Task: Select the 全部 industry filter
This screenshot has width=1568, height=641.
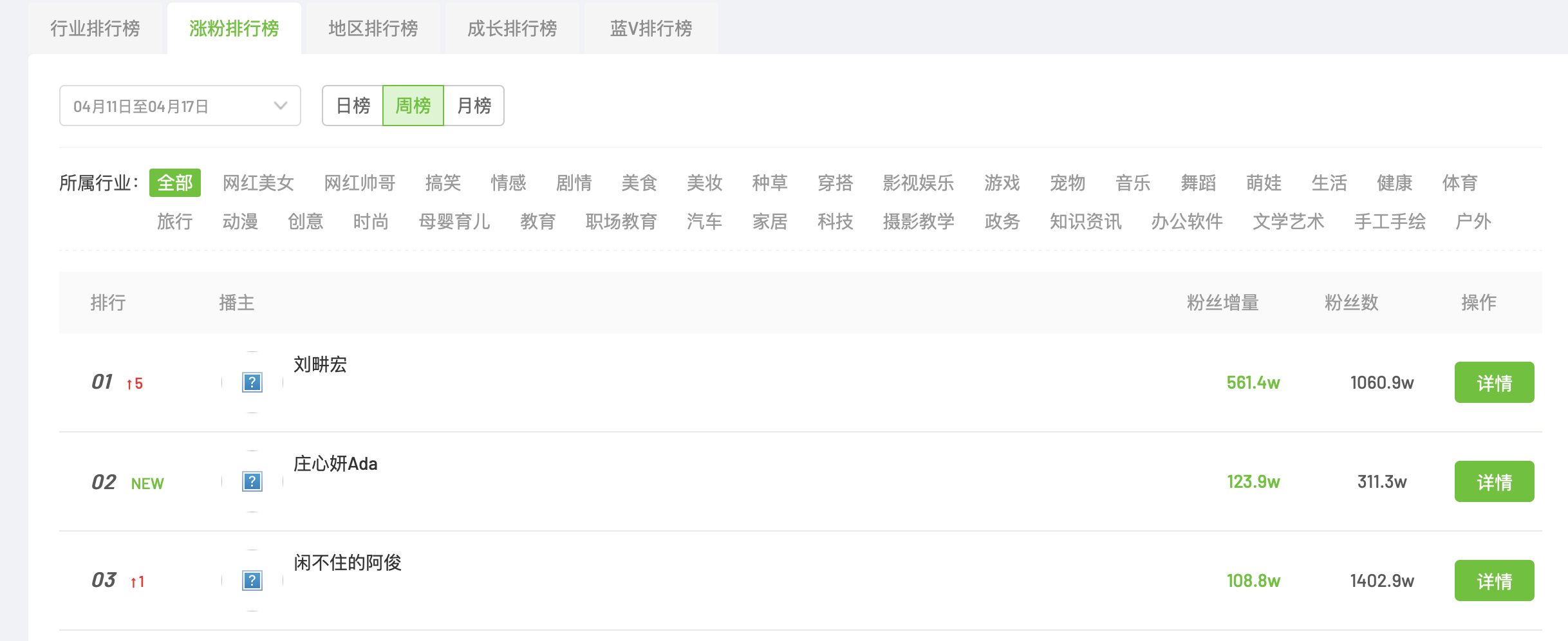Action: (175, 183)
